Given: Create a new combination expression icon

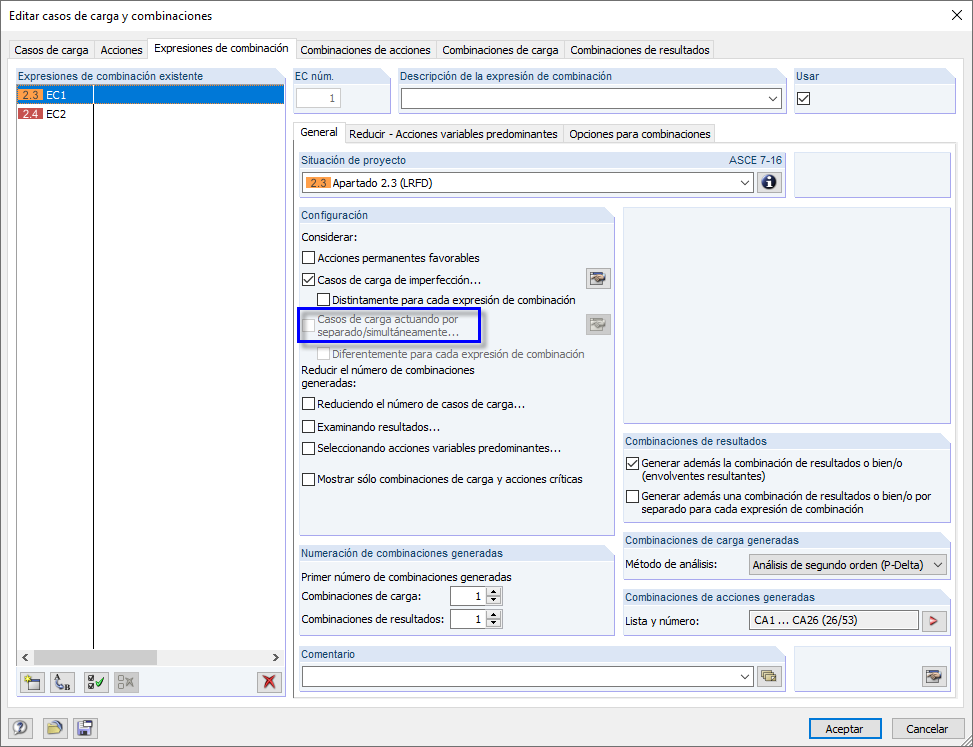Looking at the screenshot, I should (x=32, y=682).
